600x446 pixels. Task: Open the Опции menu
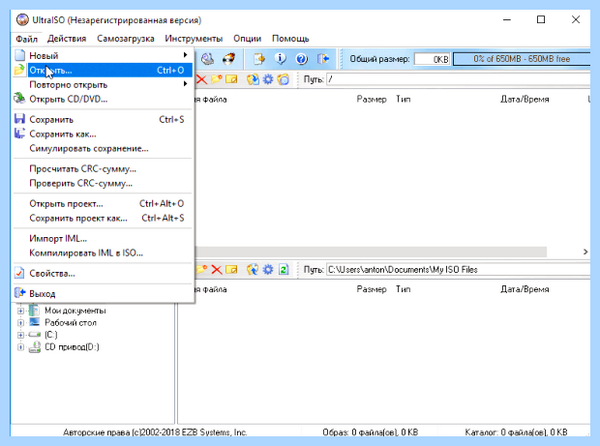pos(247,39)
